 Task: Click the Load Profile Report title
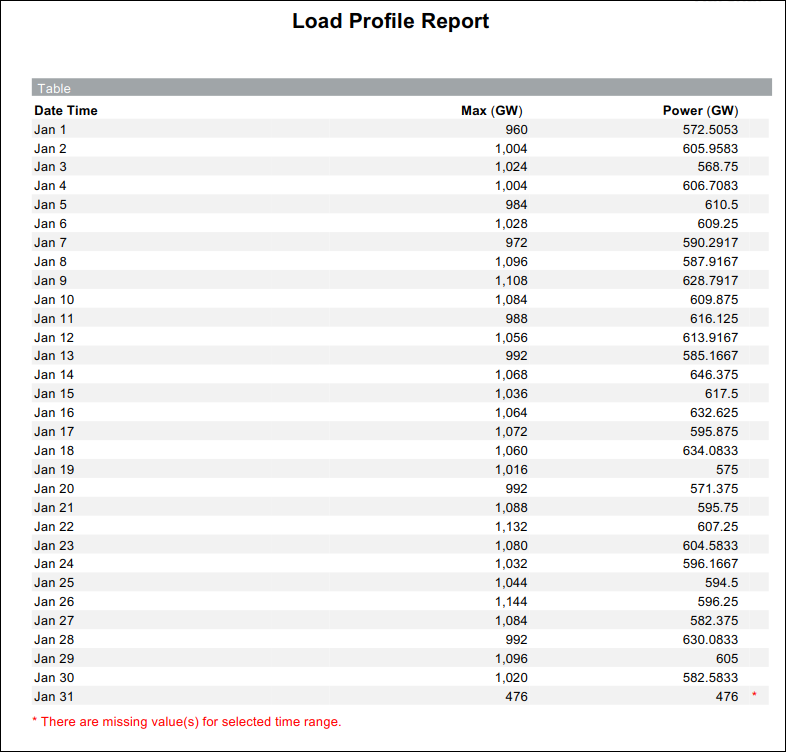tap(390, 21)
